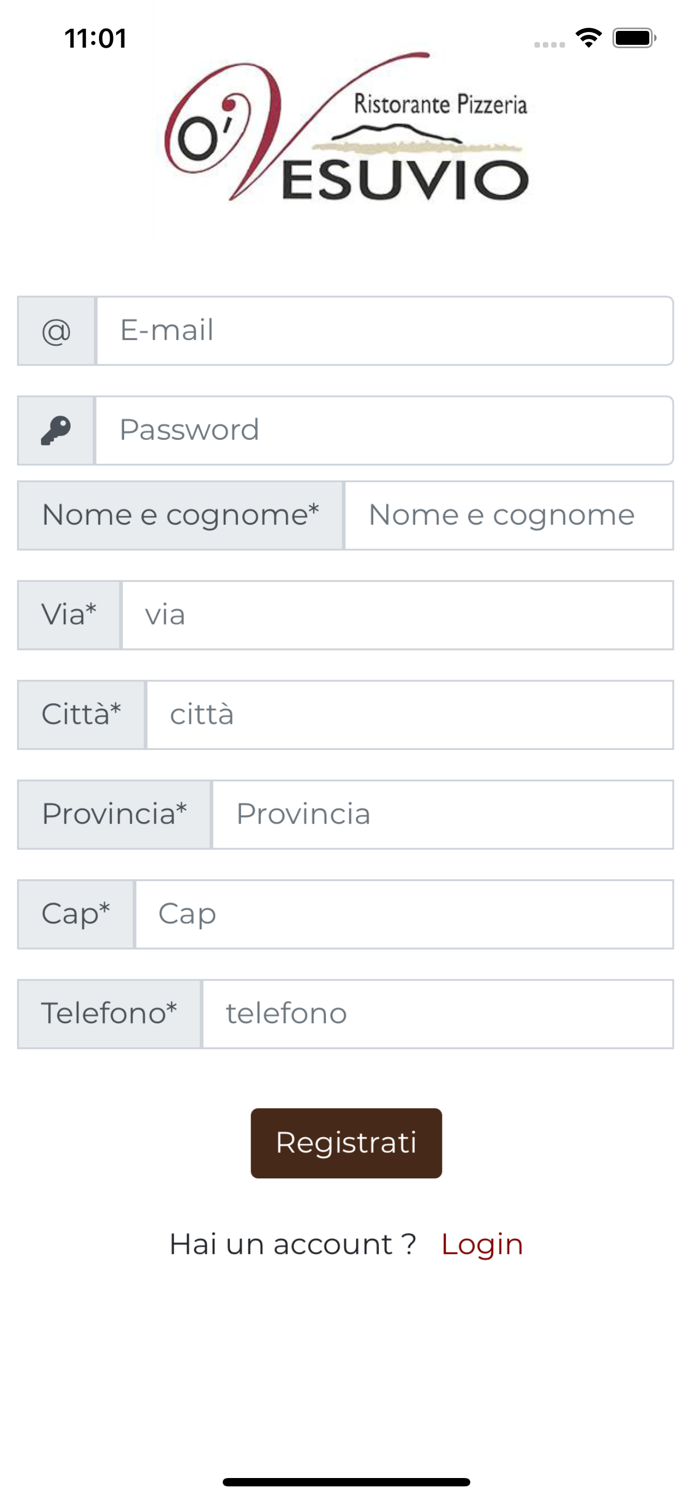Screen dimensions: 693x1500
Task: Tap the Provincia* label
Action: pyautogui.click(x=114, y=815)
